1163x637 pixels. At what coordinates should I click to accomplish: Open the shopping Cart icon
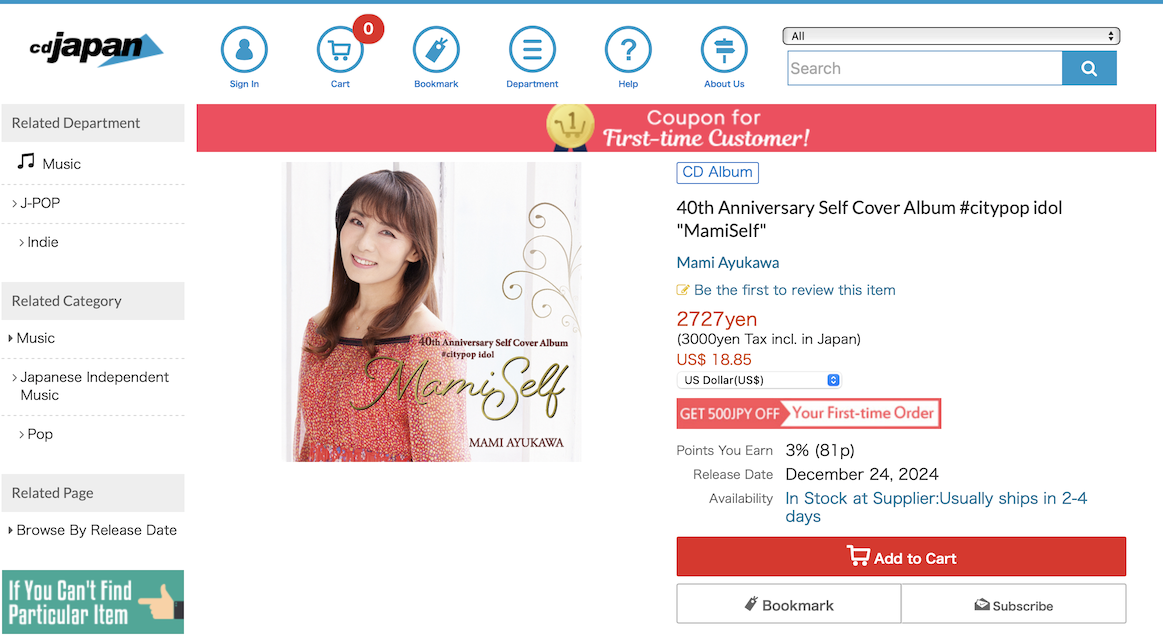340,50
